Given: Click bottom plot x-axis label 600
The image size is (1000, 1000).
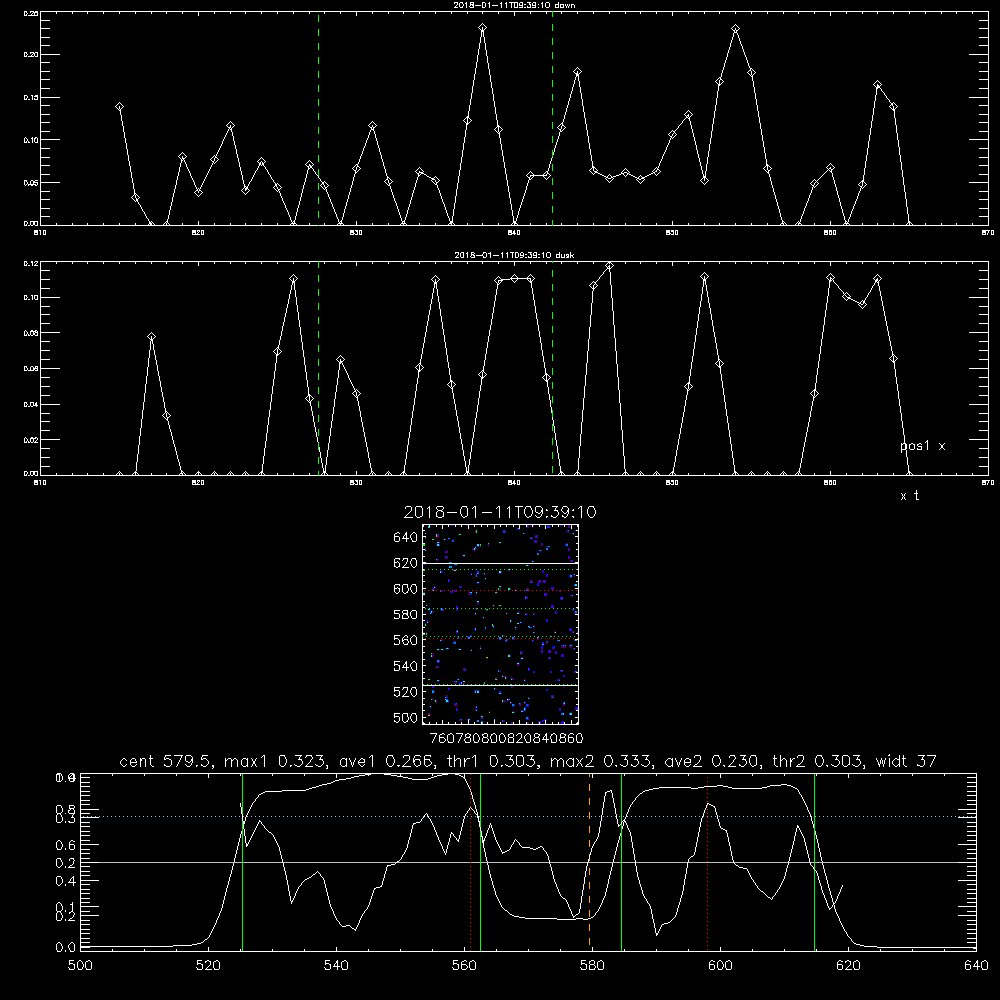Looking at the screenshot, I should pyautogui.click(x=721, y=965).
